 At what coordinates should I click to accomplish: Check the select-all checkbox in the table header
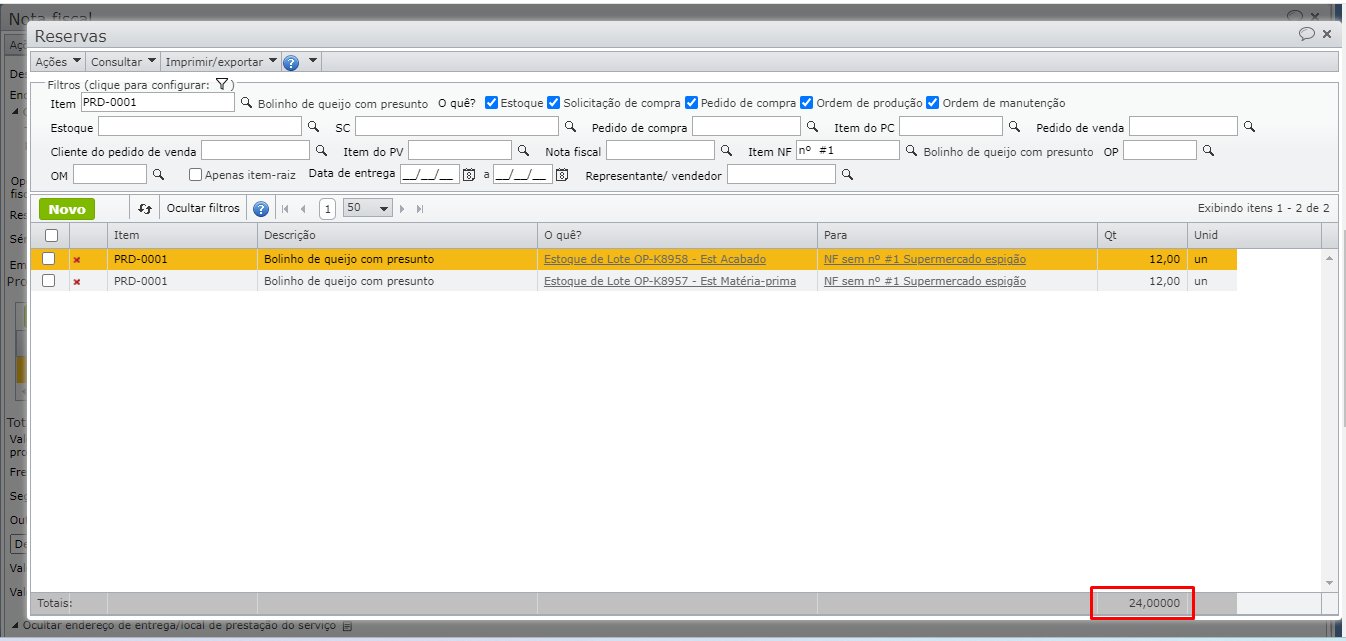point(51,236)
